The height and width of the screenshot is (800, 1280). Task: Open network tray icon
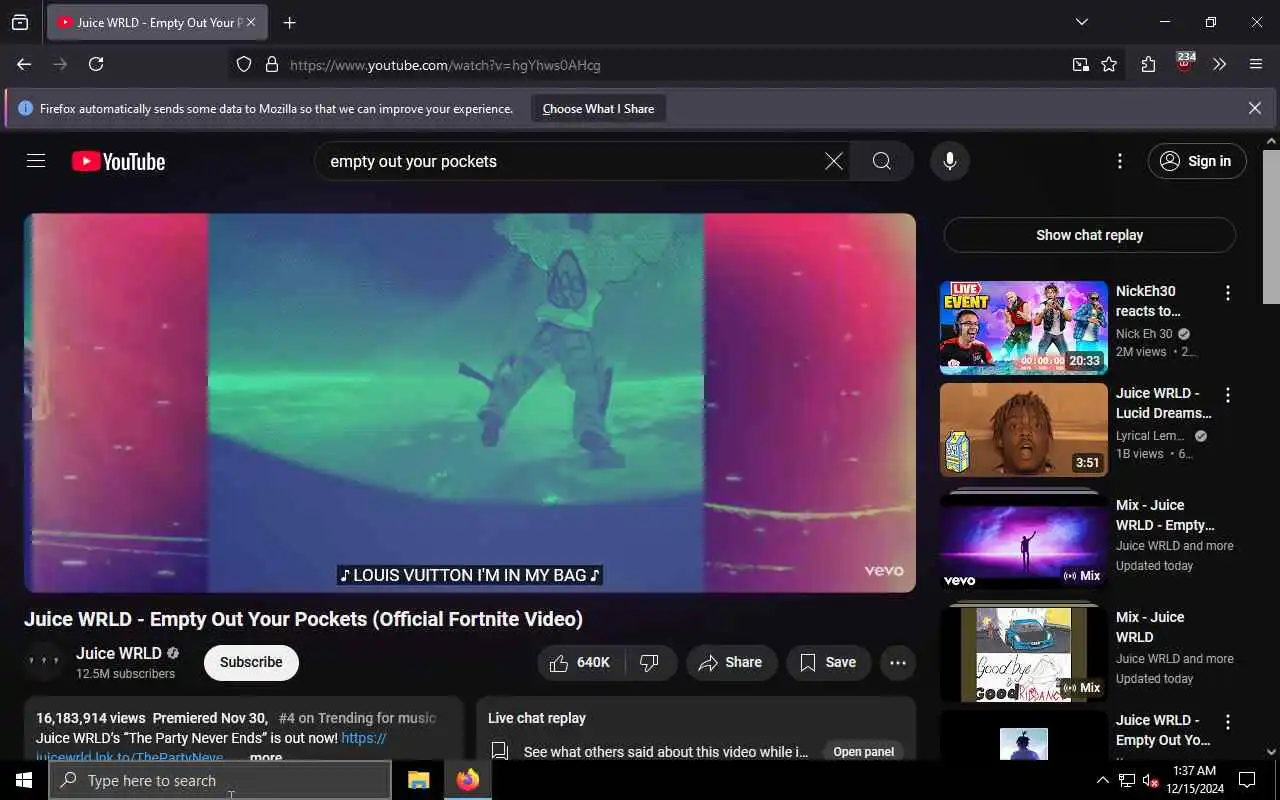click(x=1126, y=781)
